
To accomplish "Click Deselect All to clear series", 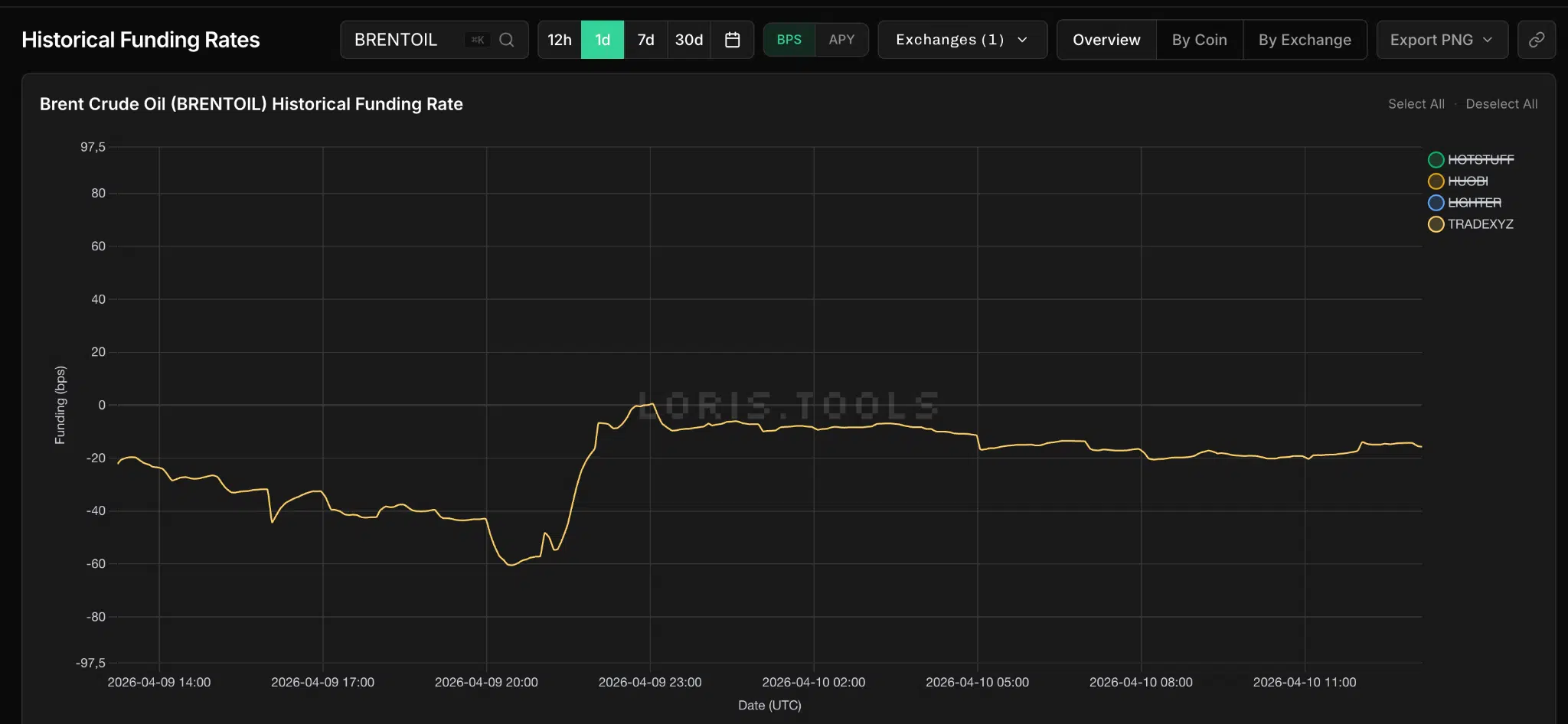I will pos(1501,103).
